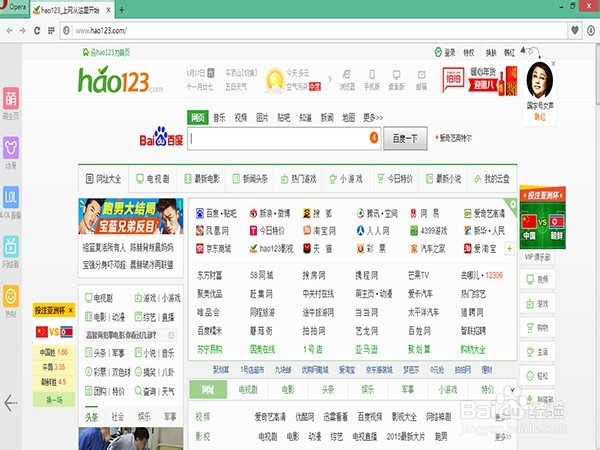This screenshot has width=600, height=450.
Task: Select the 网页 search tab
Action: (197, 117)
